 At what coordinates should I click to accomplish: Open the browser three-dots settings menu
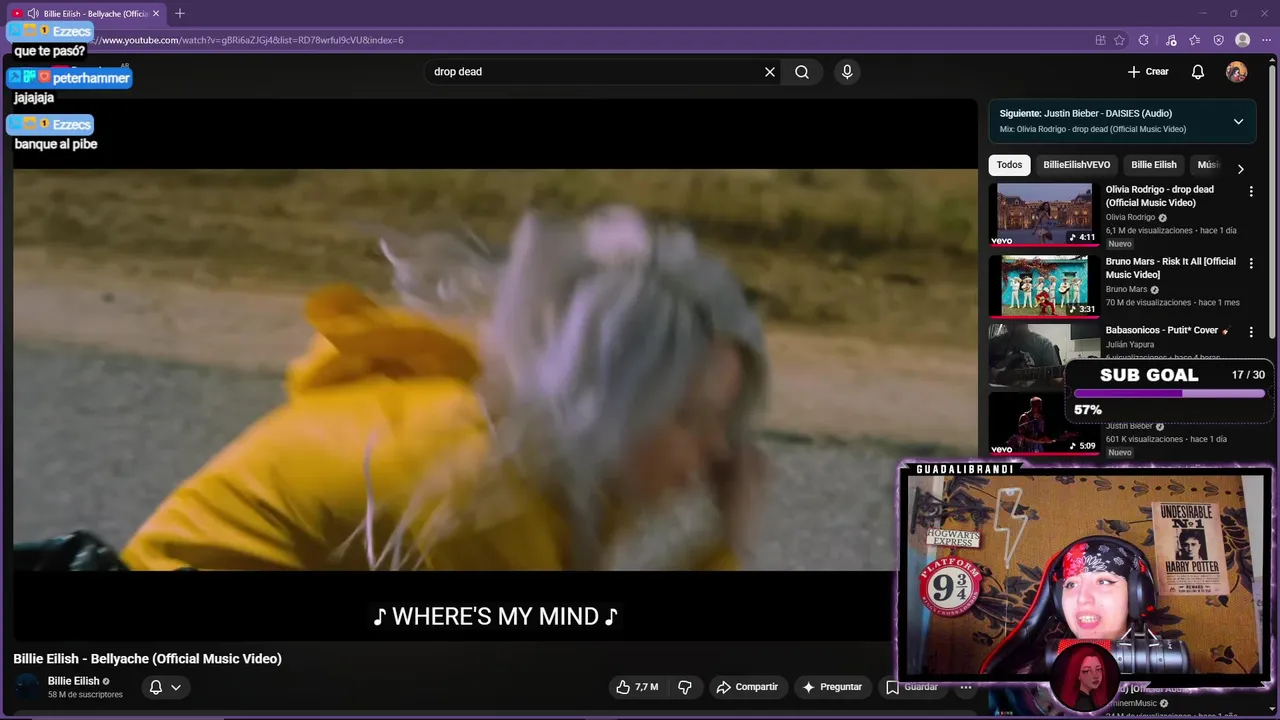coord(1266,40)
